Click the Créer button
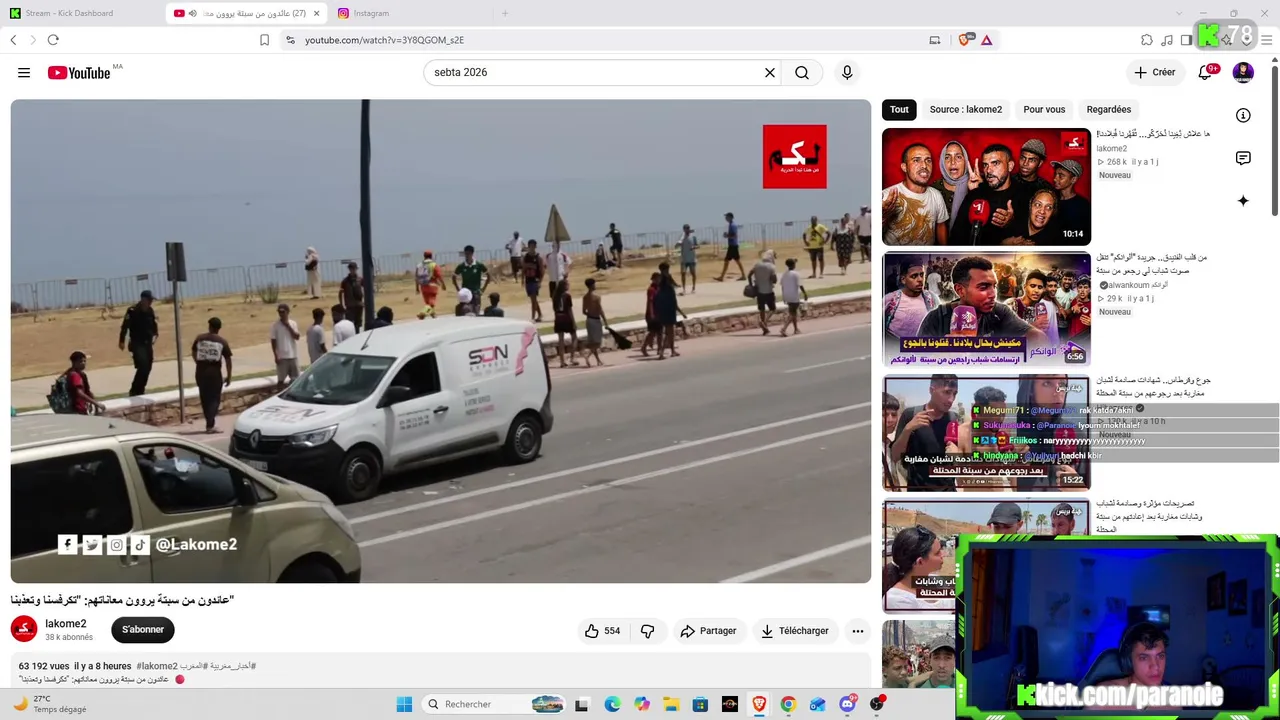 tap(1154, 72)
